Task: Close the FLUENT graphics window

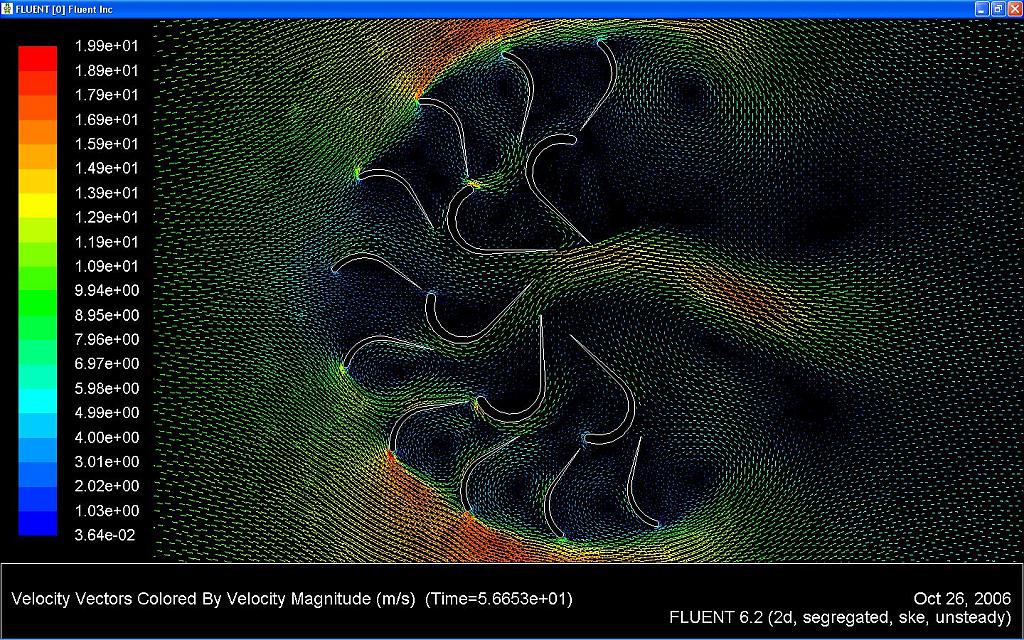Action: 1015,8
